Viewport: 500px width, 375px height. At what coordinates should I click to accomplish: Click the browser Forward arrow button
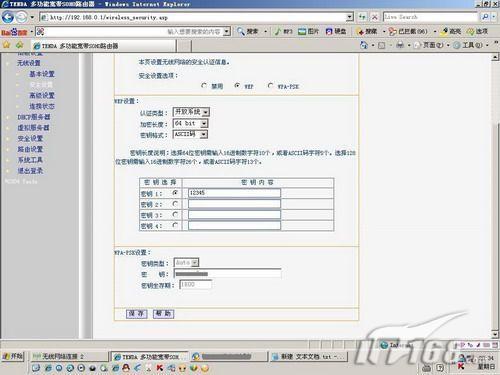[x=22, y=17]
